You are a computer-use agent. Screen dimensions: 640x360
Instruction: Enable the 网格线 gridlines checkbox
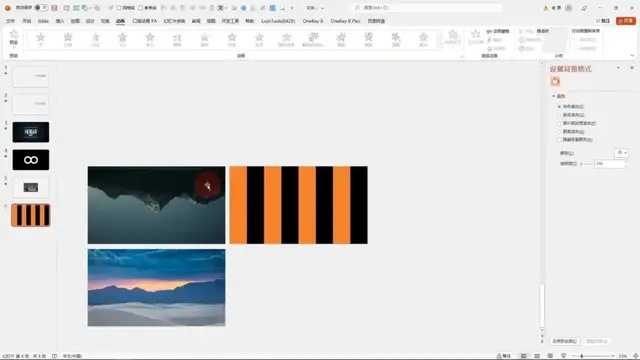119,8
